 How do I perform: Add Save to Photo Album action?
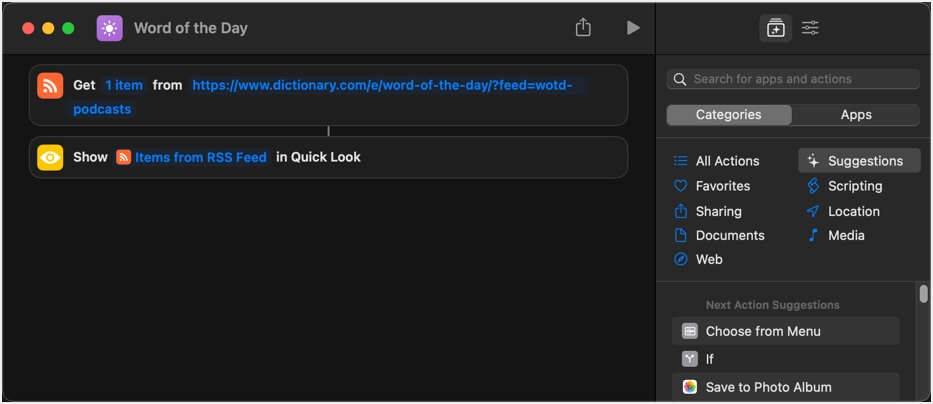[768, 387]
